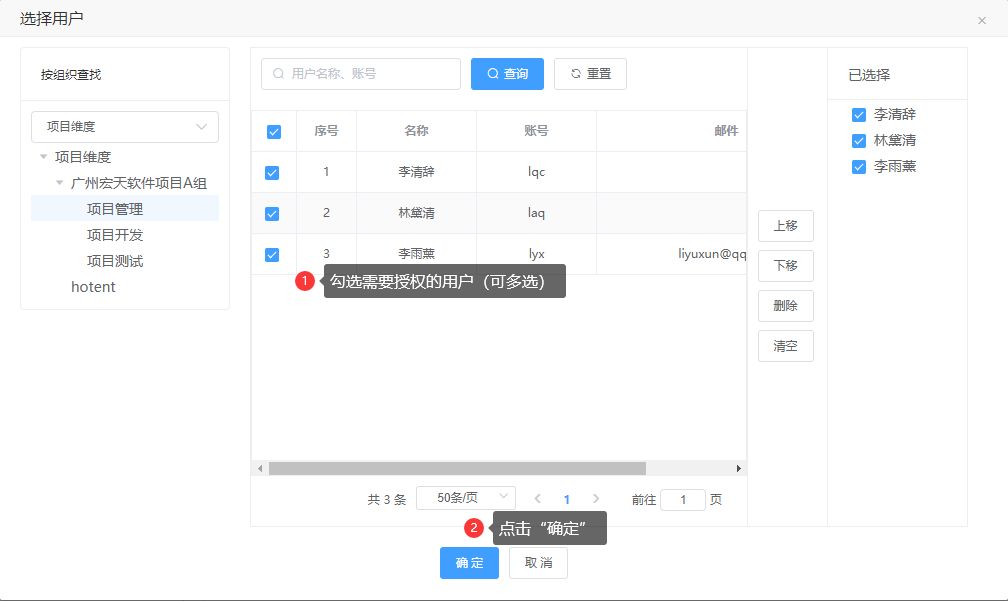Viewport: 1008px width, 601px height.
Task: Collapse the 广州宏天软件项目A组 tree node
Action: tap(59, 183)
